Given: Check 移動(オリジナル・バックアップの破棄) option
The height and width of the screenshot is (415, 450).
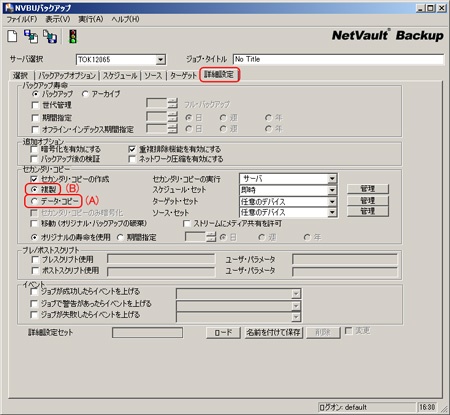Looking at the screenshot, I should (34, 223).
